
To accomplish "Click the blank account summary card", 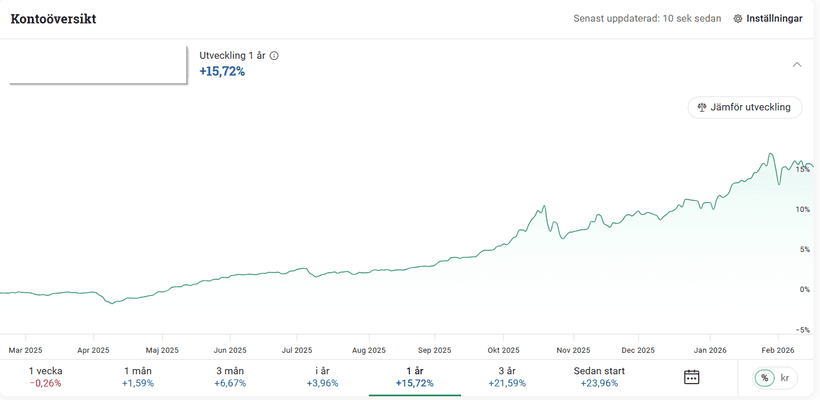I will 98,63.
